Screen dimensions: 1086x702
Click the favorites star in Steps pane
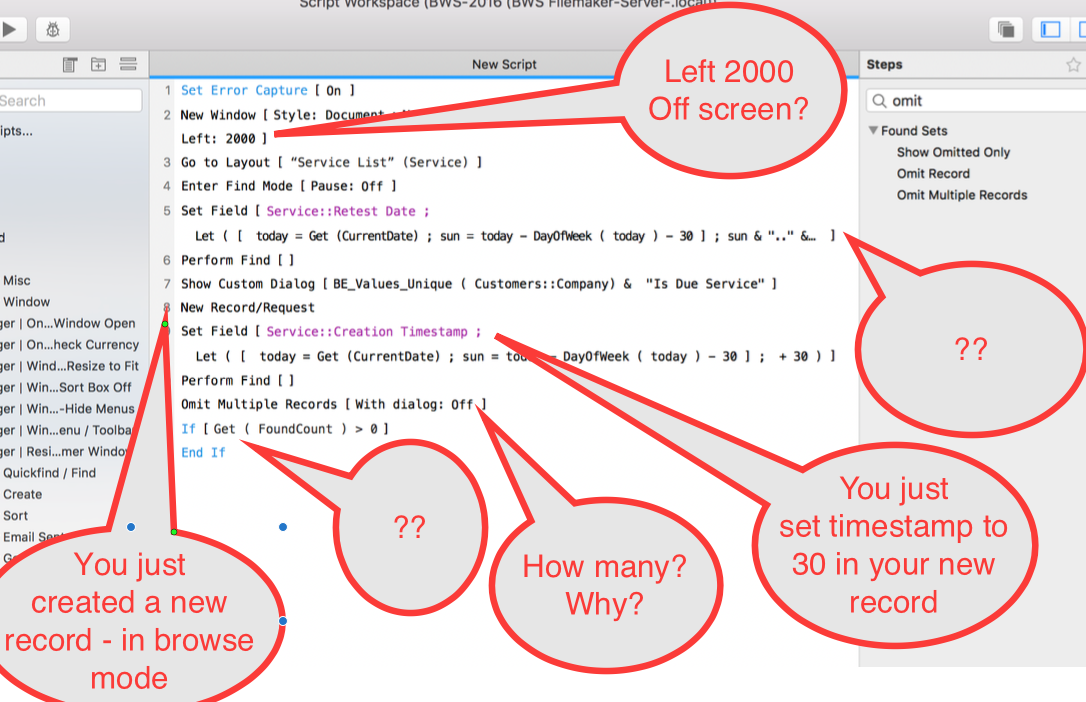(x=1073, y=64)
